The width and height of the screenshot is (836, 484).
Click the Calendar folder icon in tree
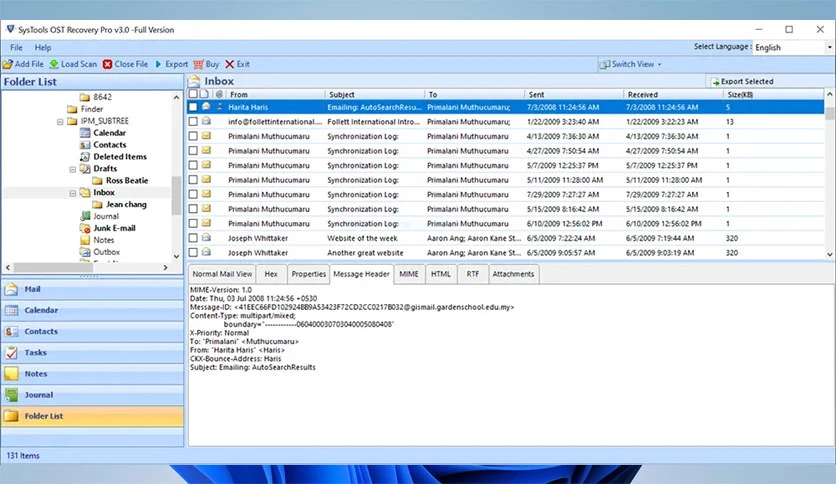pos(85,133)
